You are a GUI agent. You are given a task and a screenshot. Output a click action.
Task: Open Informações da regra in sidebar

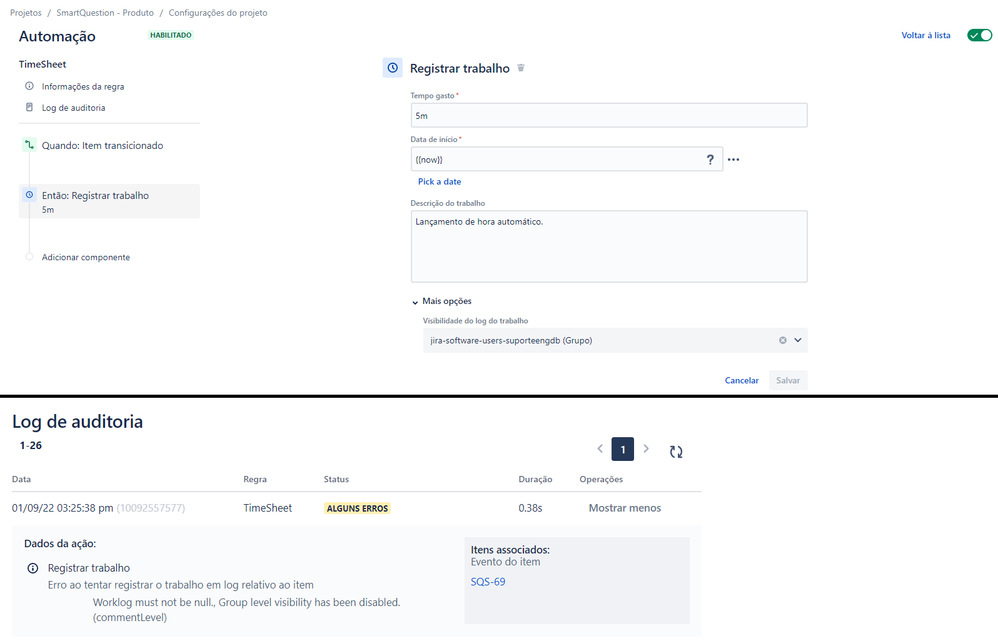[x=83, y=87]
